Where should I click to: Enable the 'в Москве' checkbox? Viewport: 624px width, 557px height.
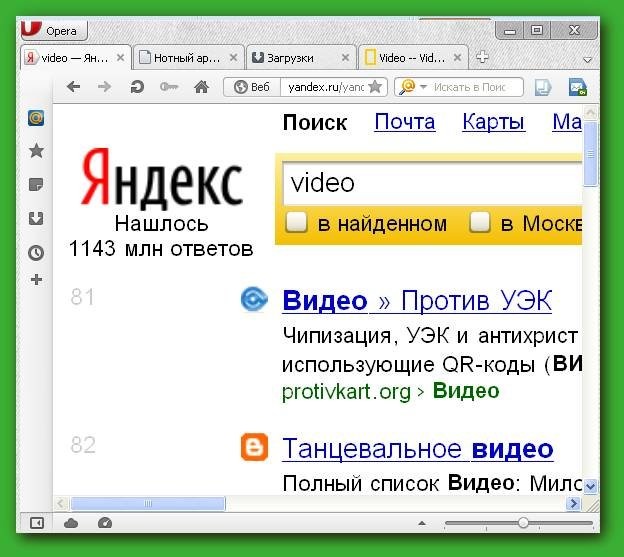coord(479,222)
